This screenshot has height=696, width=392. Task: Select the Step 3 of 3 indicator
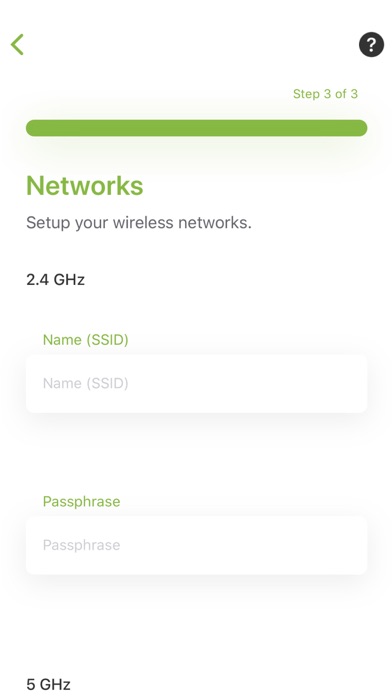pos(325,94)
